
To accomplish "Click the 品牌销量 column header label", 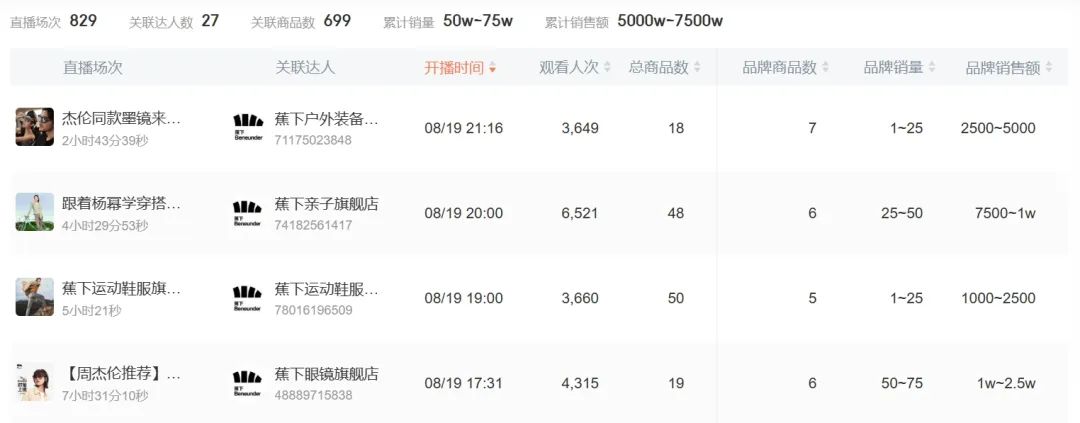I will [x=893, y=68].
